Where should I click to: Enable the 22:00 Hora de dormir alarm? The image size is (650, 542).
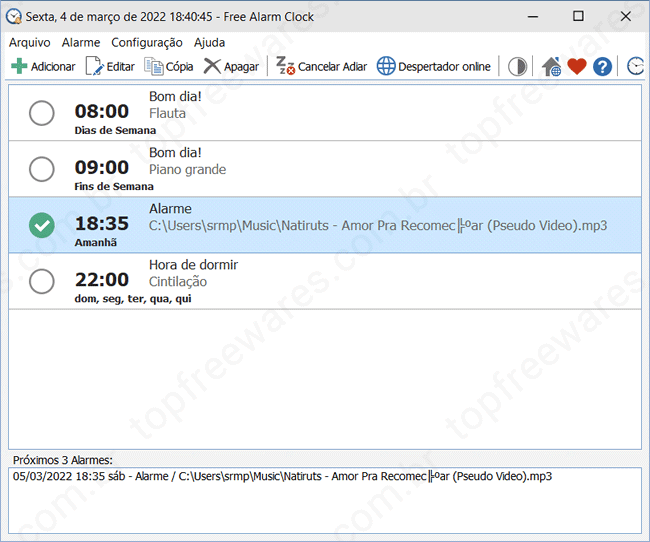click(x=42, y=281)
